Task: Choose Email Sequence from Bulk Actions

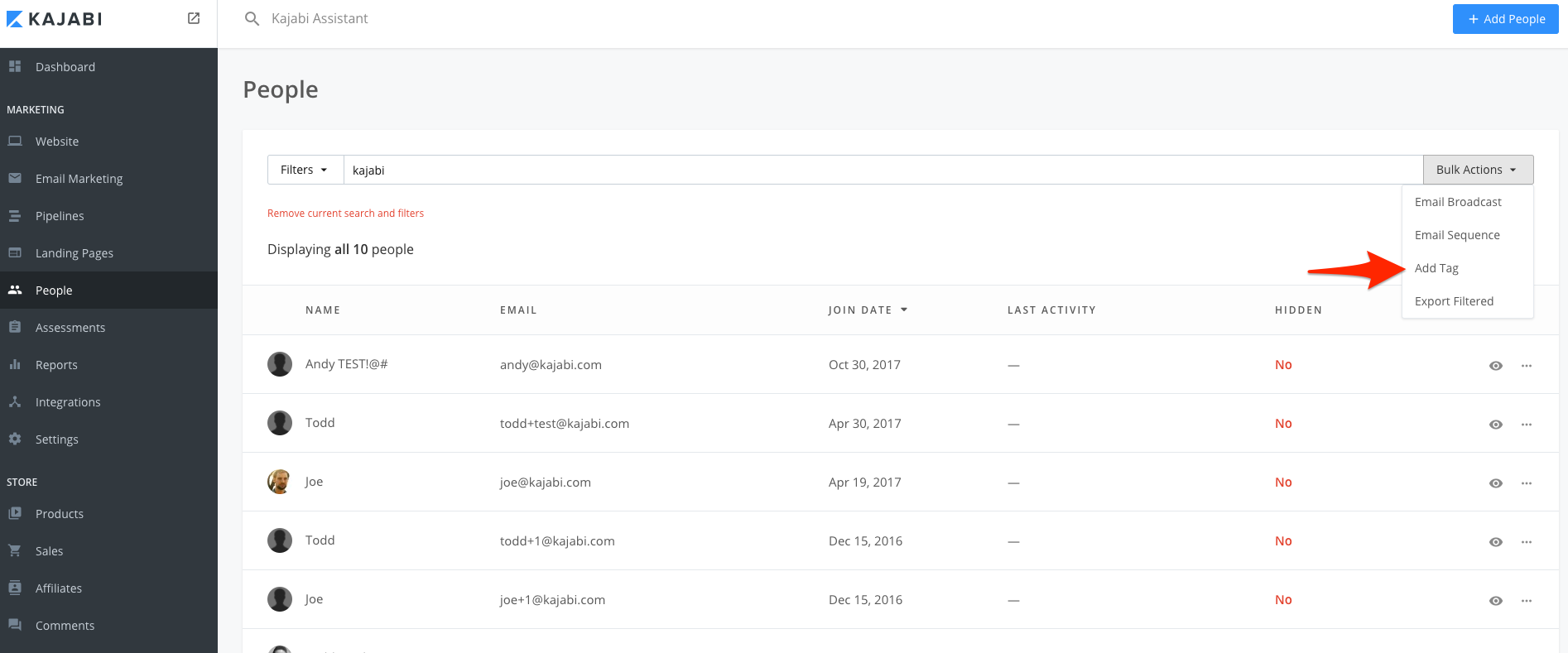Action: [1457, 235]
